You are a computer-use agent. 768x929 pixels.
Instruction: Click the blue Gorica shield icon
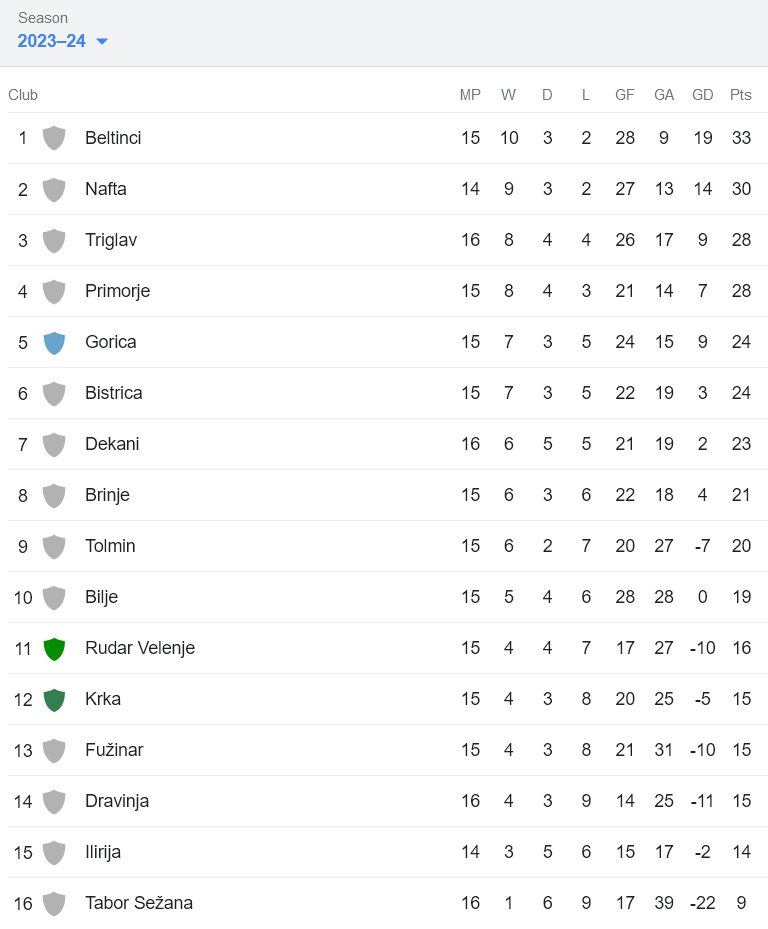(x=54, y=342)
